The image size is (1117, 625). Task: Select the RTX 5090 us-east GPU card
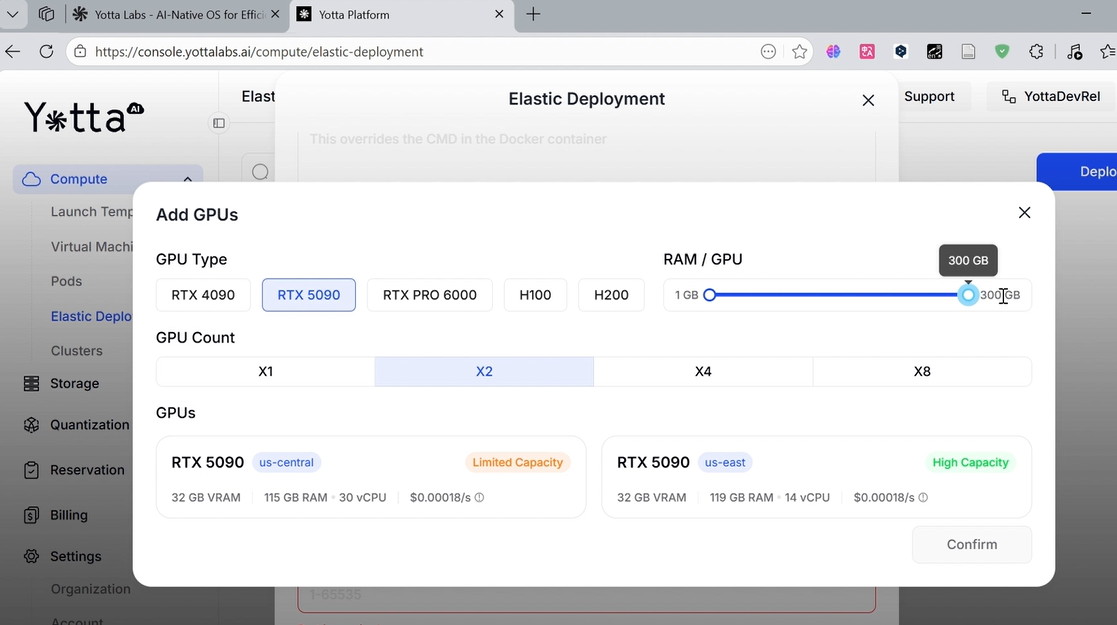pyautogui.click(x=816, y=477)
